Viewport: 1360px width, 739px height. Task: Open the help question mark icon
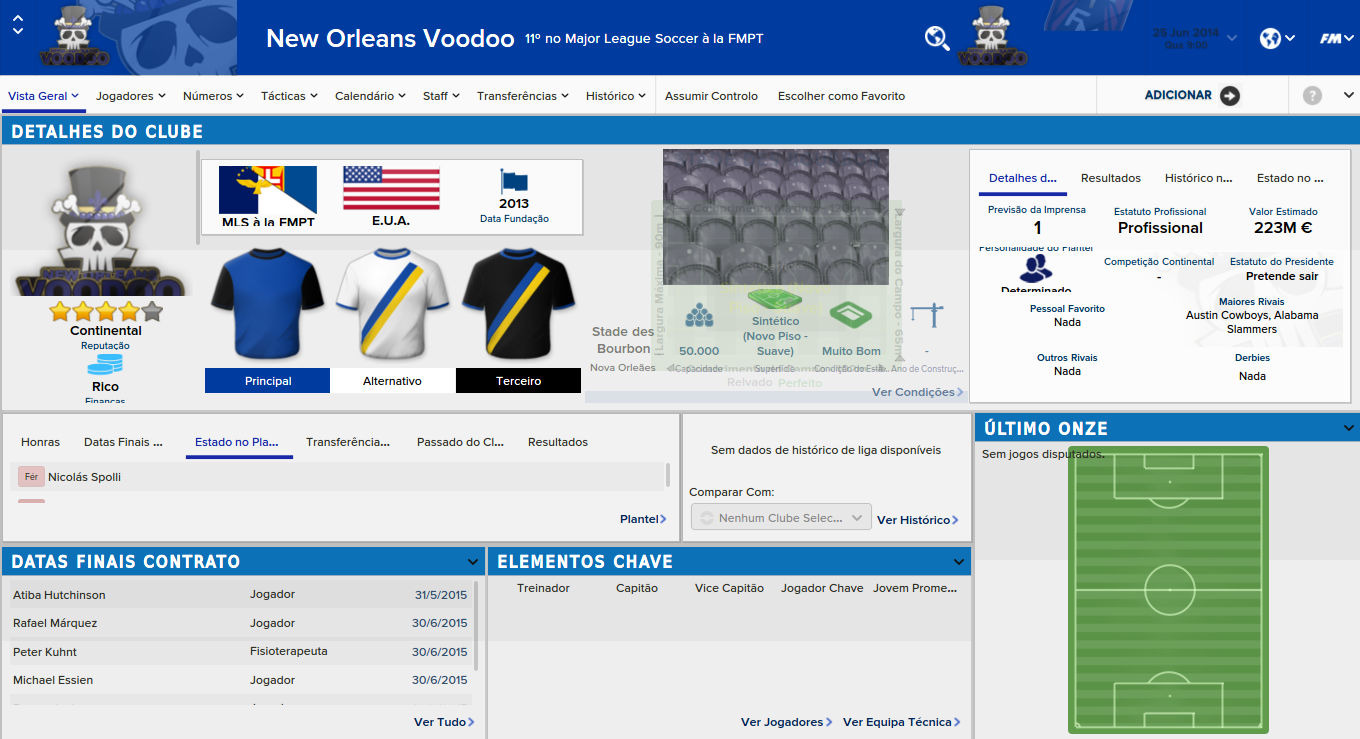point(1312,95)
